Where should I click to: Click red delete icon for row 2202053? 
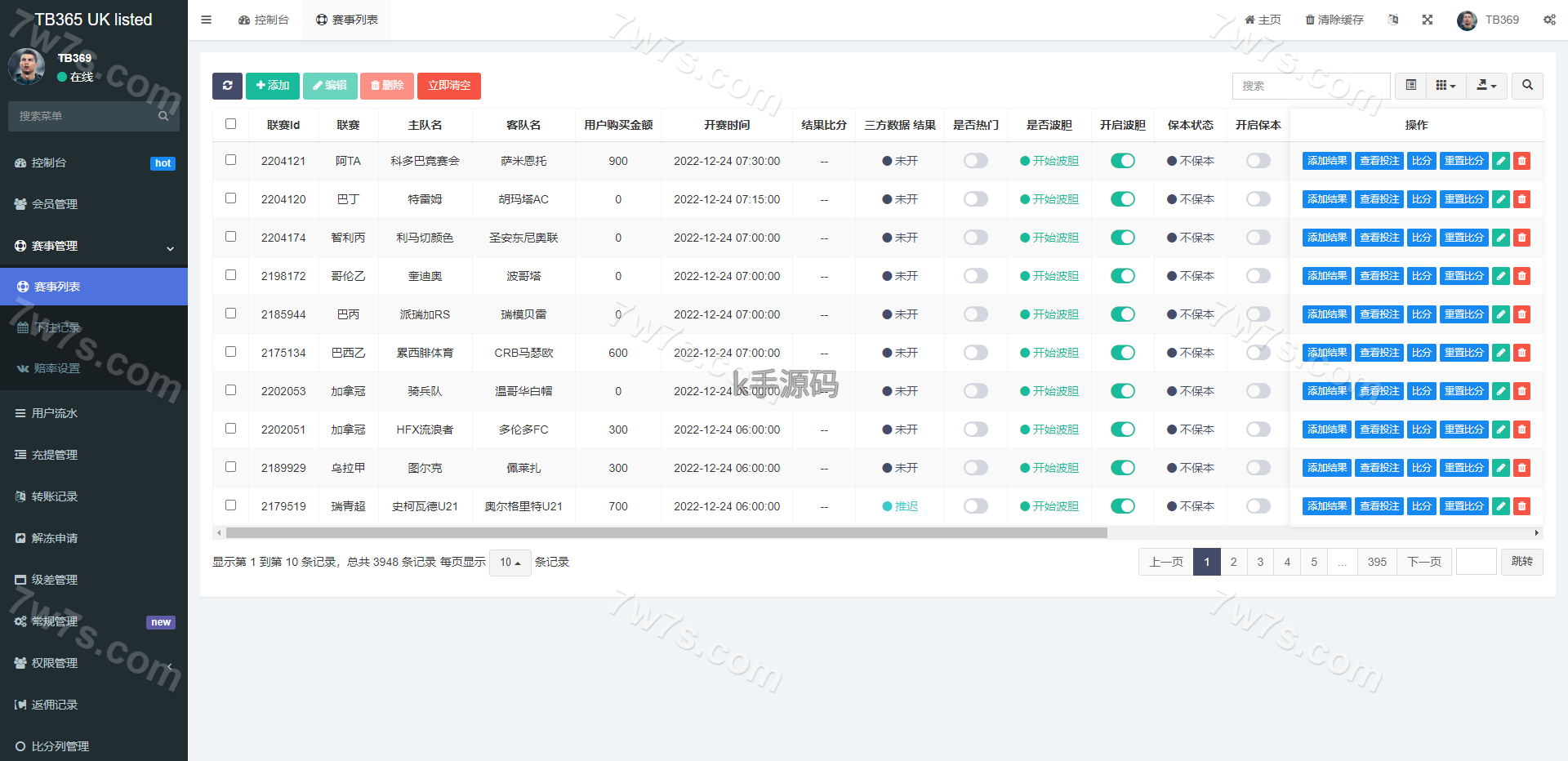point(1521,391)
